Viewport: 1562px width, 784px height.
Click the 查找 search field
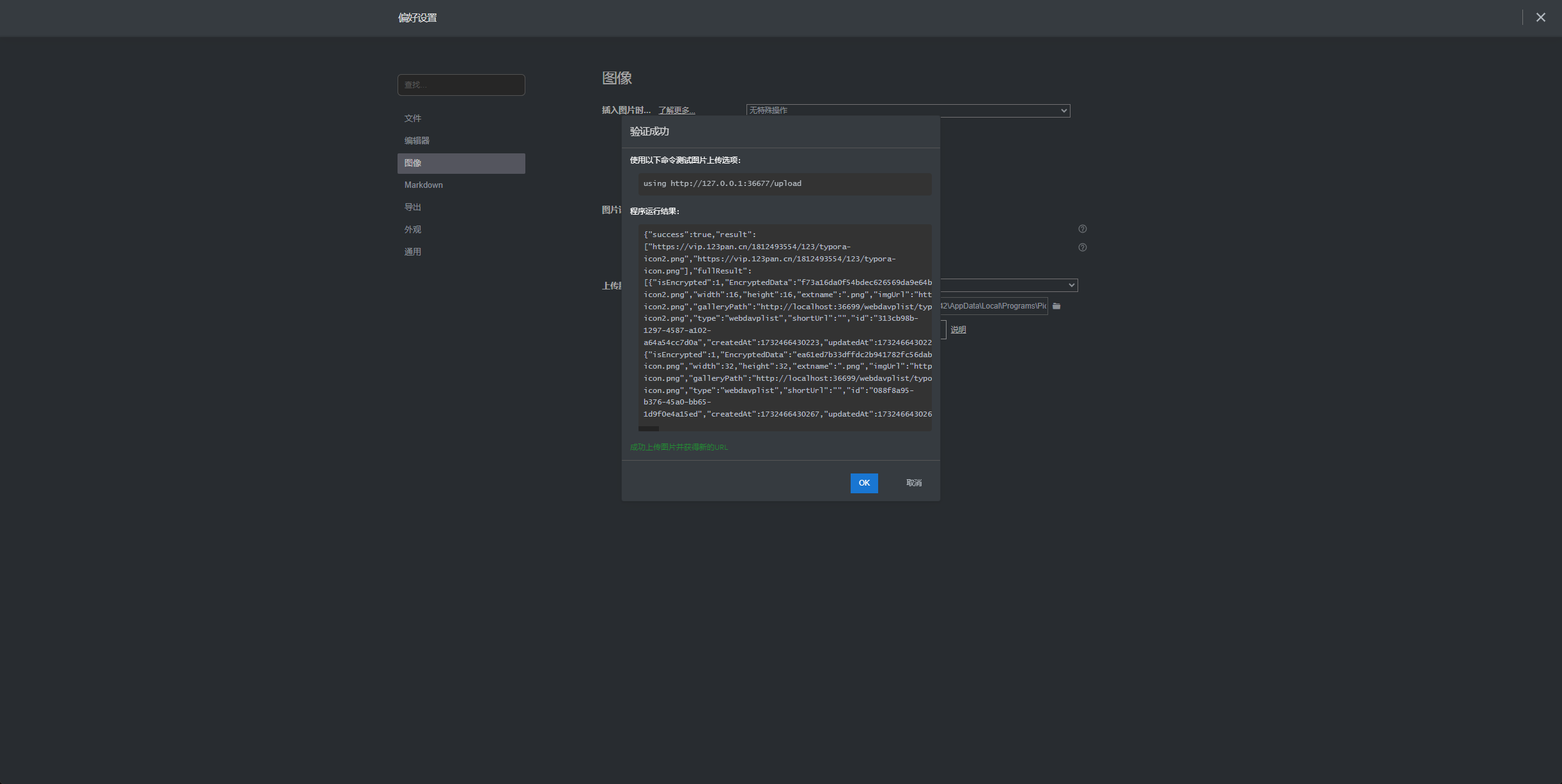coord(461,85)
